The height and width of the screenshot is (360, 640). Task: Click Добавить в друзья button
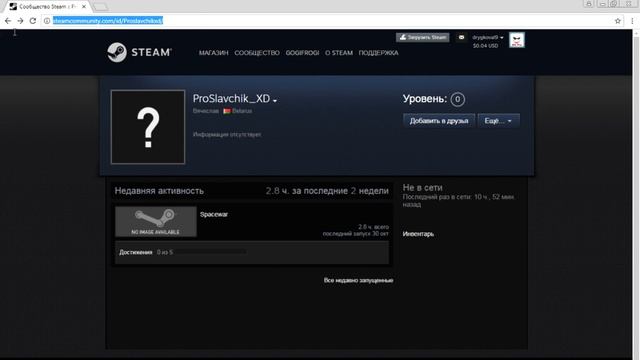(x=439, y=121)
